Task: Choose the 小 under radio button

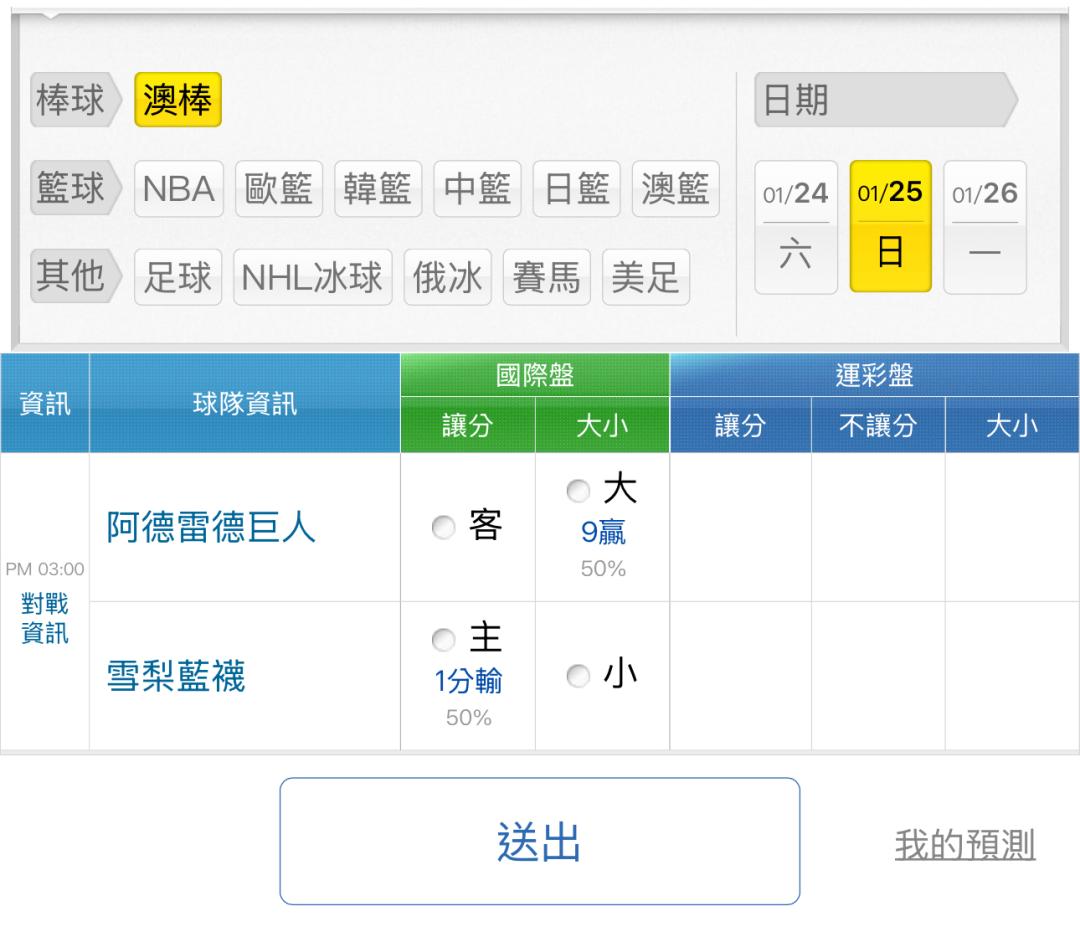Action: point(575,676)
